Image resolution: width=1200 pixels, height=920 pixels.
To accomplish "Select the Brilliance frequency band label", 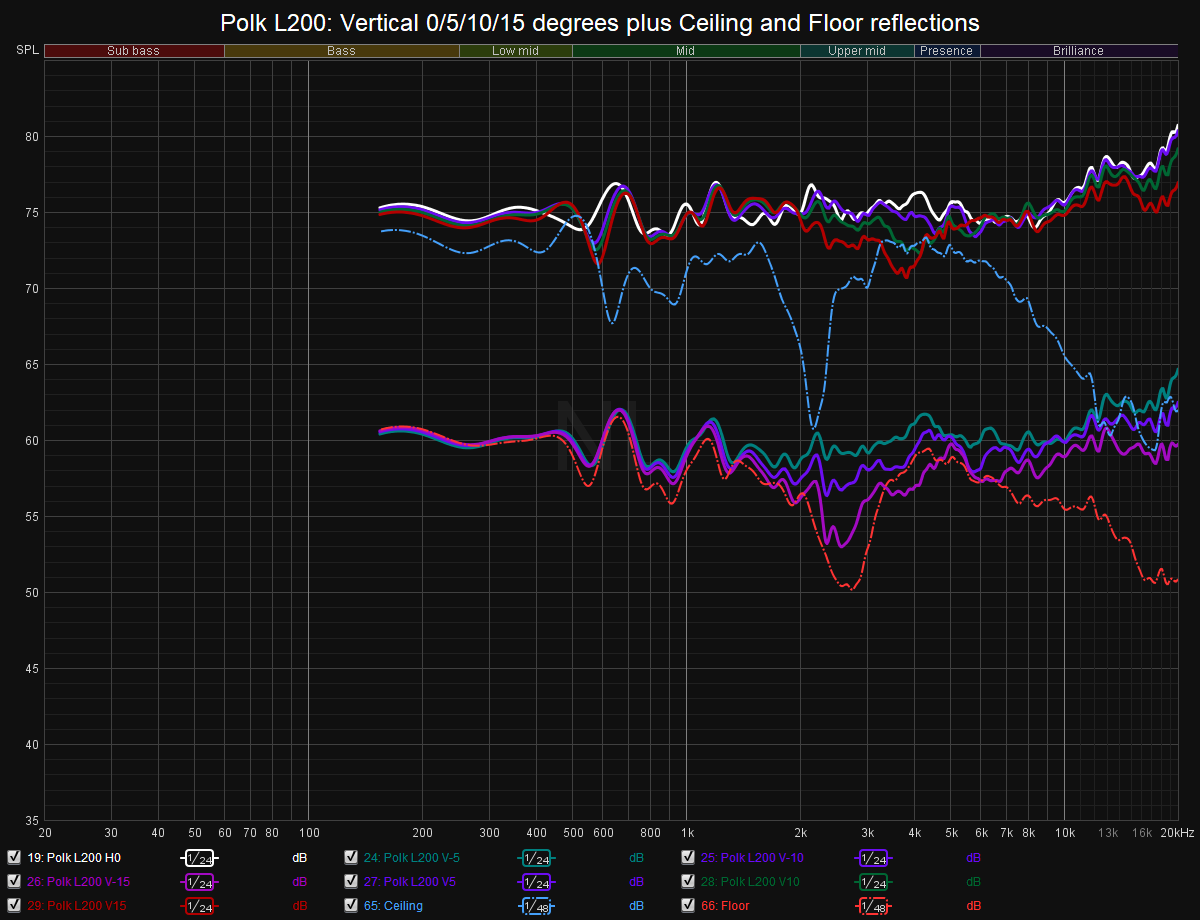I will (1079, 51).
